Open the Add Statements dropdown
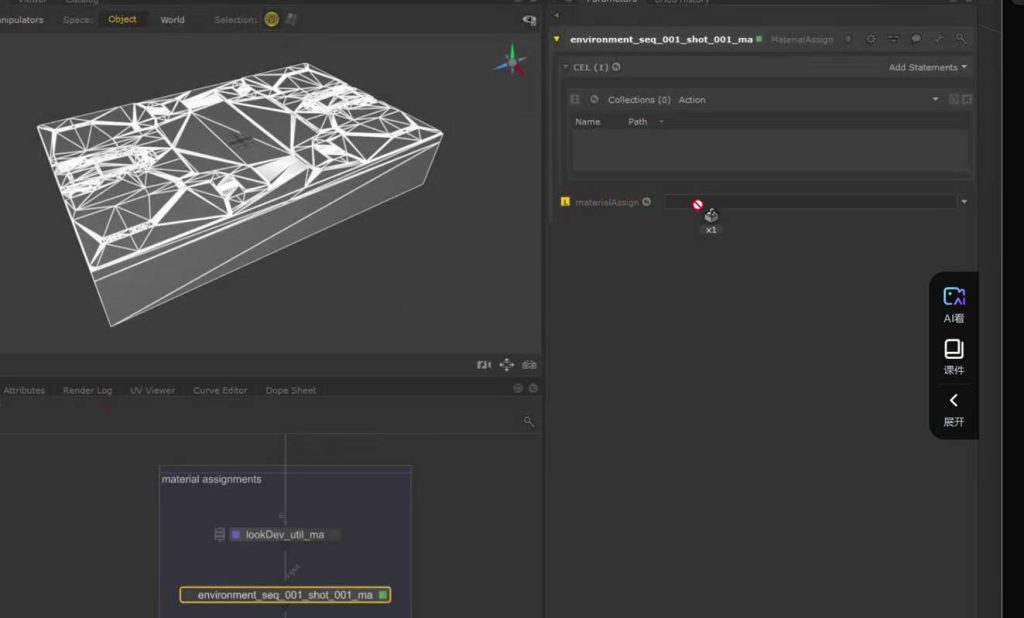The image size is (1024, 618). point(927,67)
